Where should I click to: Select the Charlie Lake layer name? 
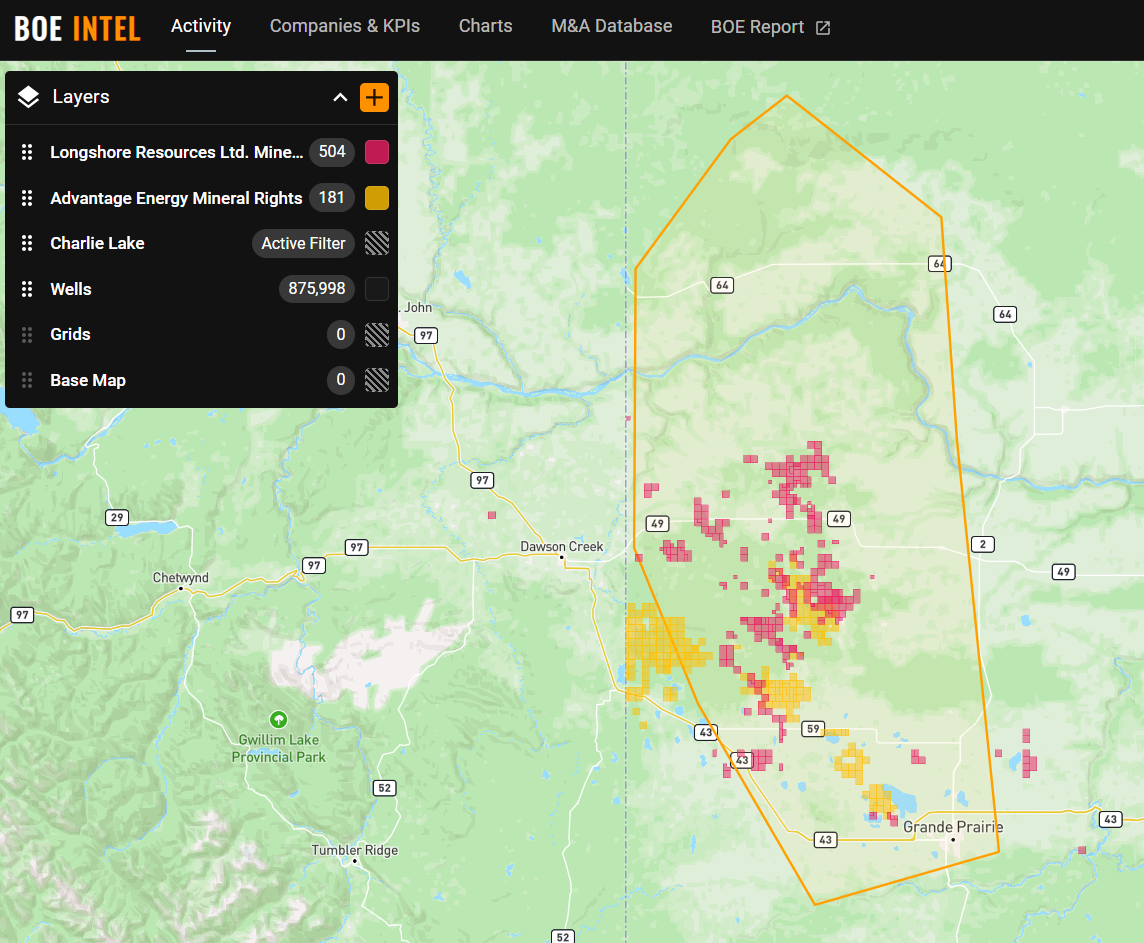pos(97,243)
